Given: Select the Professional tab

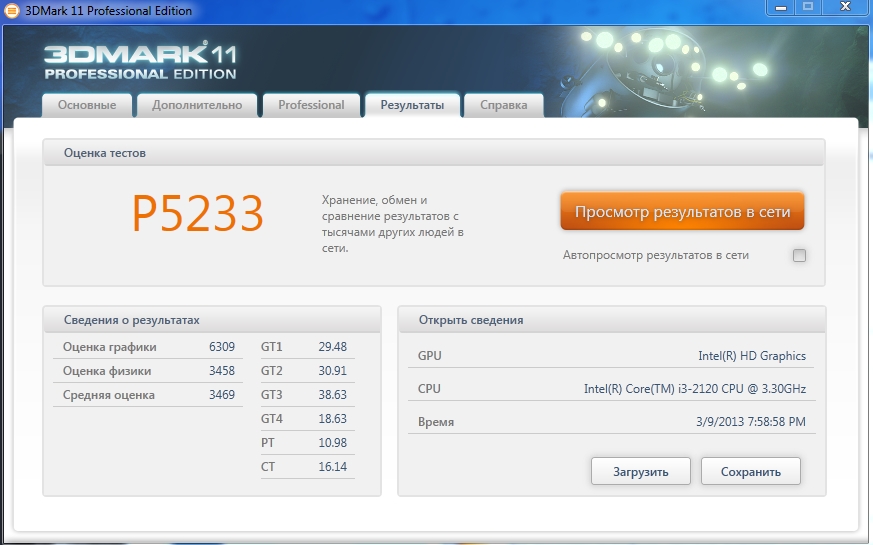Looking at the screenshot, I should tap(311, 105).
